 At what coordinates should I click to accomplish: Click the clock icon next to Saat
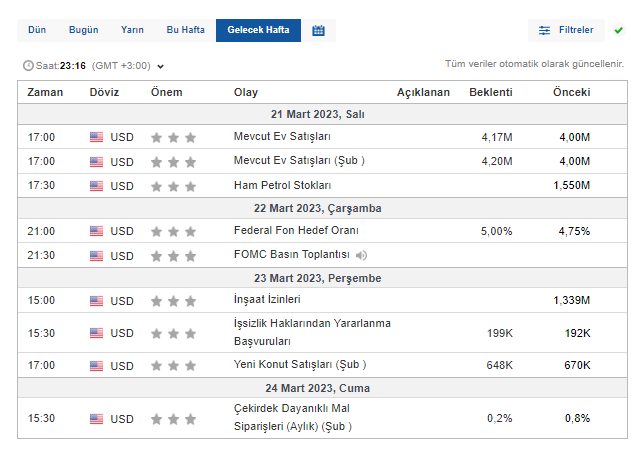pyautogui.click(x=27, y=66)
